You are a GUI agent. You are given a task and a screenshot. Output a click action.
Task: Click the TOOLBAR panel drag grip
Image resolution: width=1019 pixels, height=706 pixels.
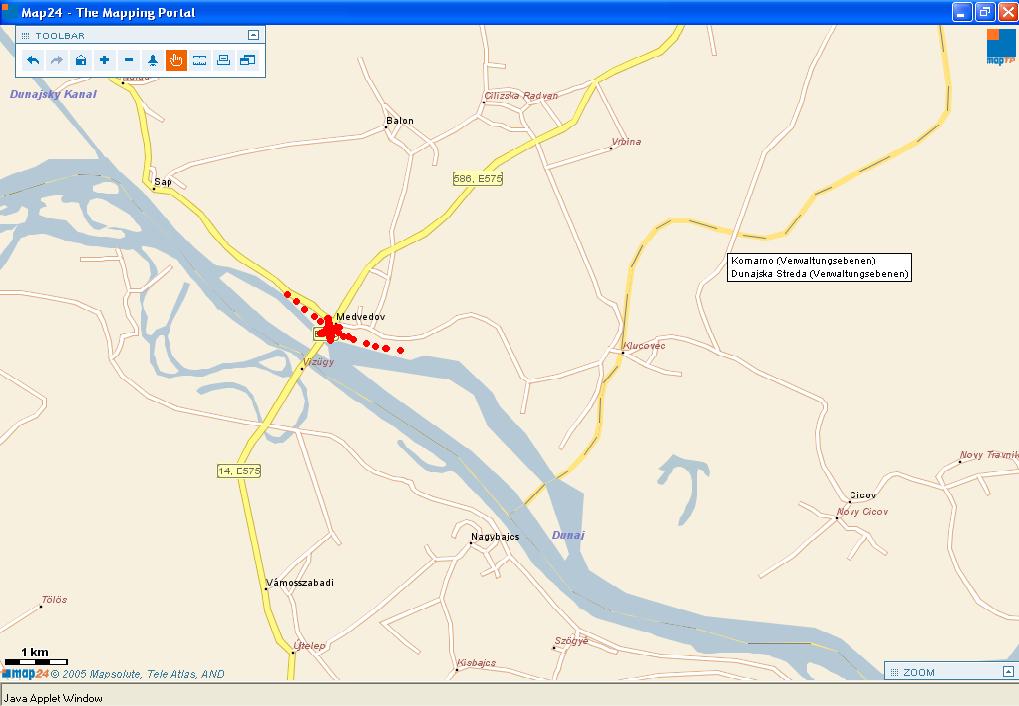point(26,36)
